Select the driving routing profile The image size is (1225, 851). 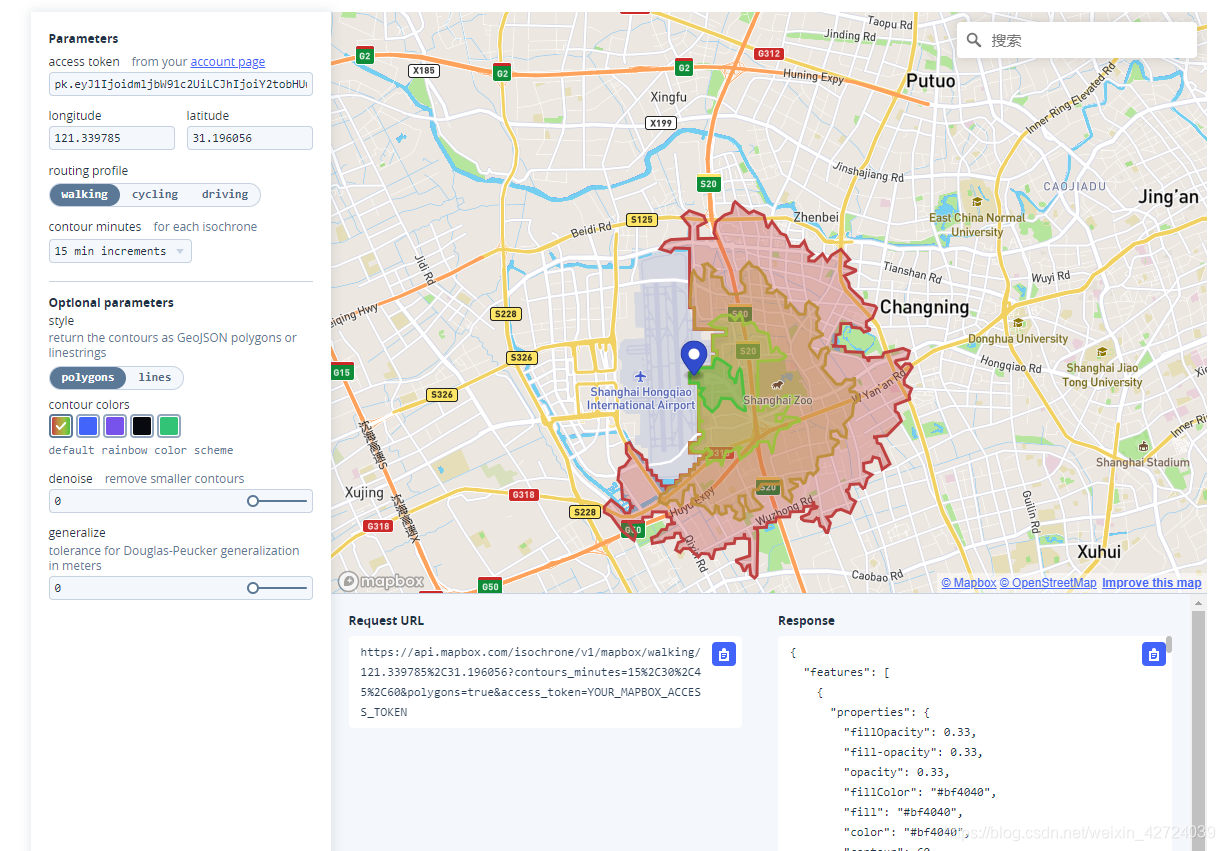tap(225, 194)
